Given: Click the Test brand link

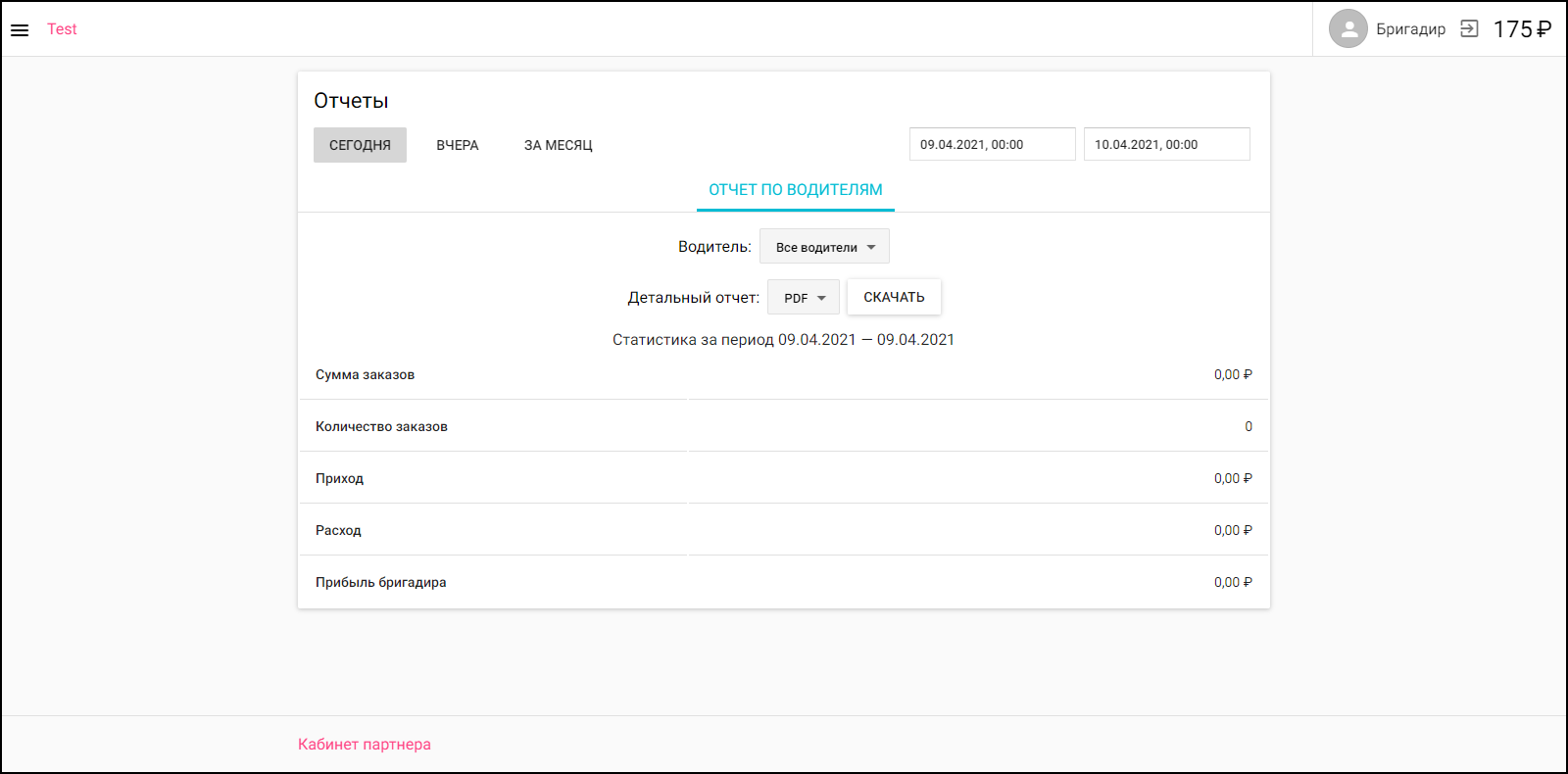Looking at the screenshot, I should tap(62, 29).
